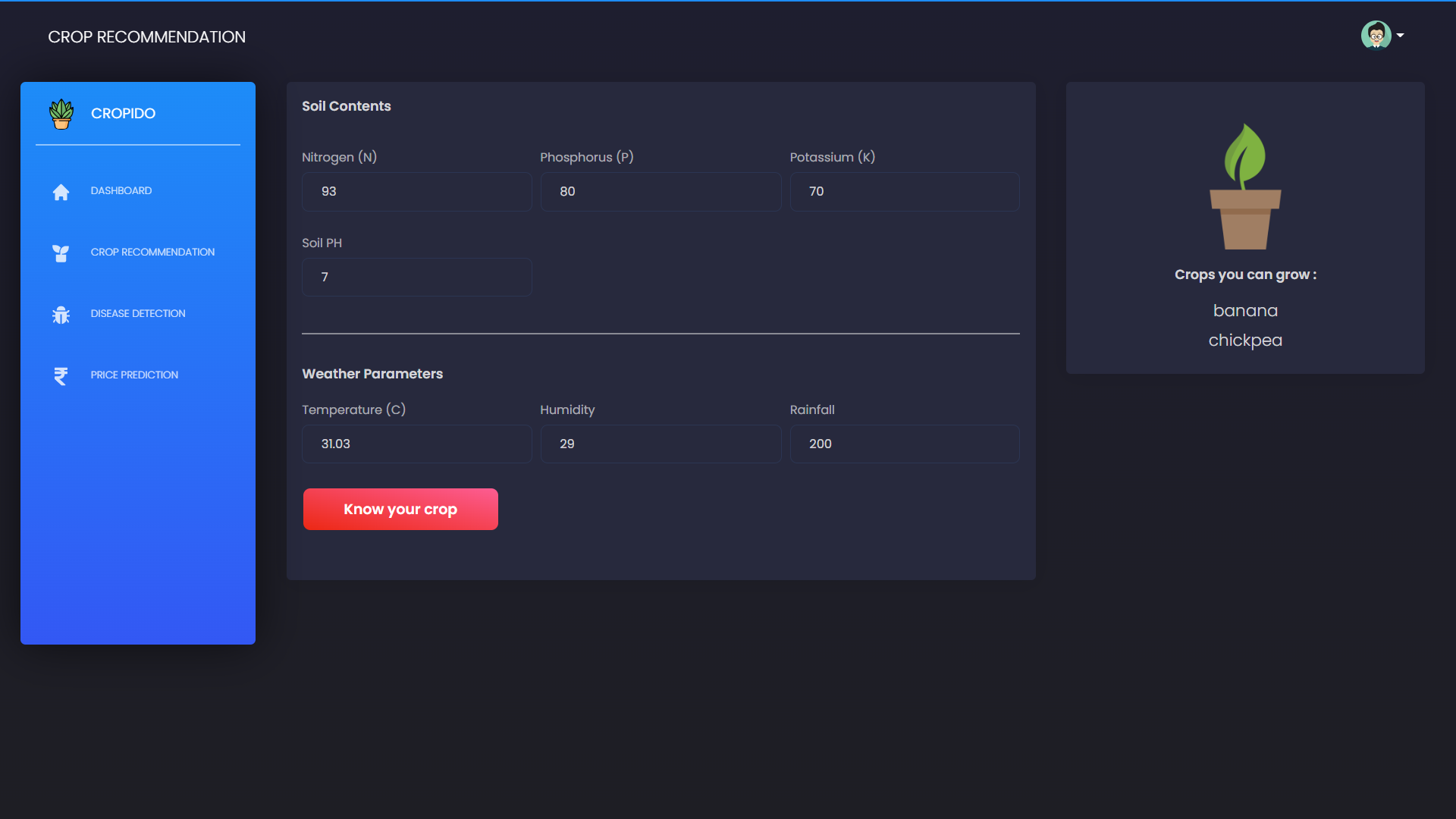Click the Rainfall input field
Image resolution: width=1456 pixels, height=819 pixels.
905,444
